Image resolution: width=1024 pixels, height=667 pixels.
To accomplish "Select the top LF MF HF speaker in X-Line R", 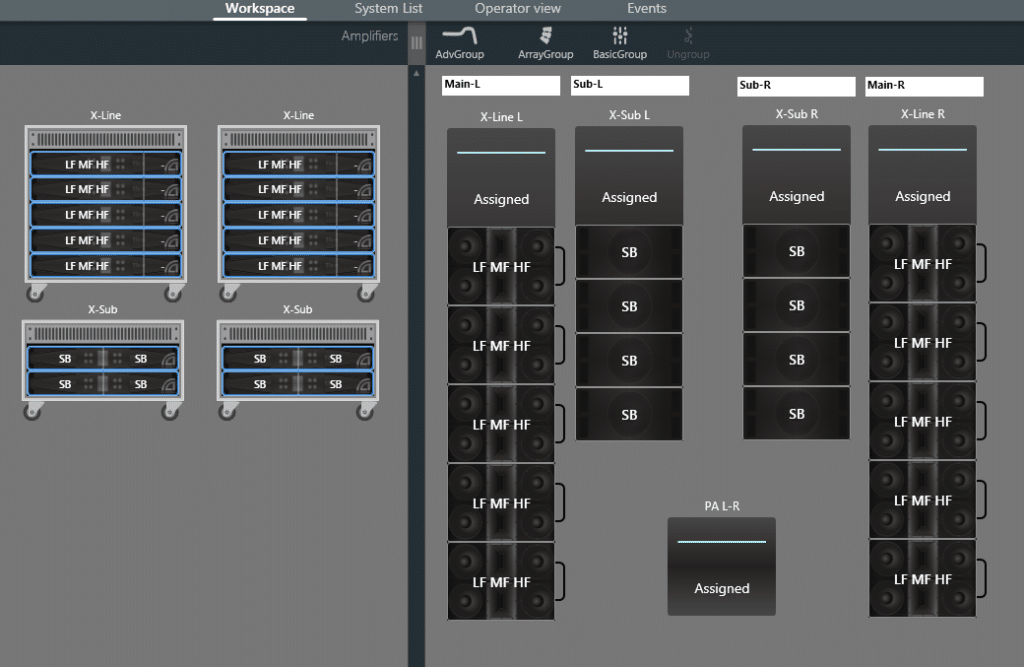I will [922, 264].
